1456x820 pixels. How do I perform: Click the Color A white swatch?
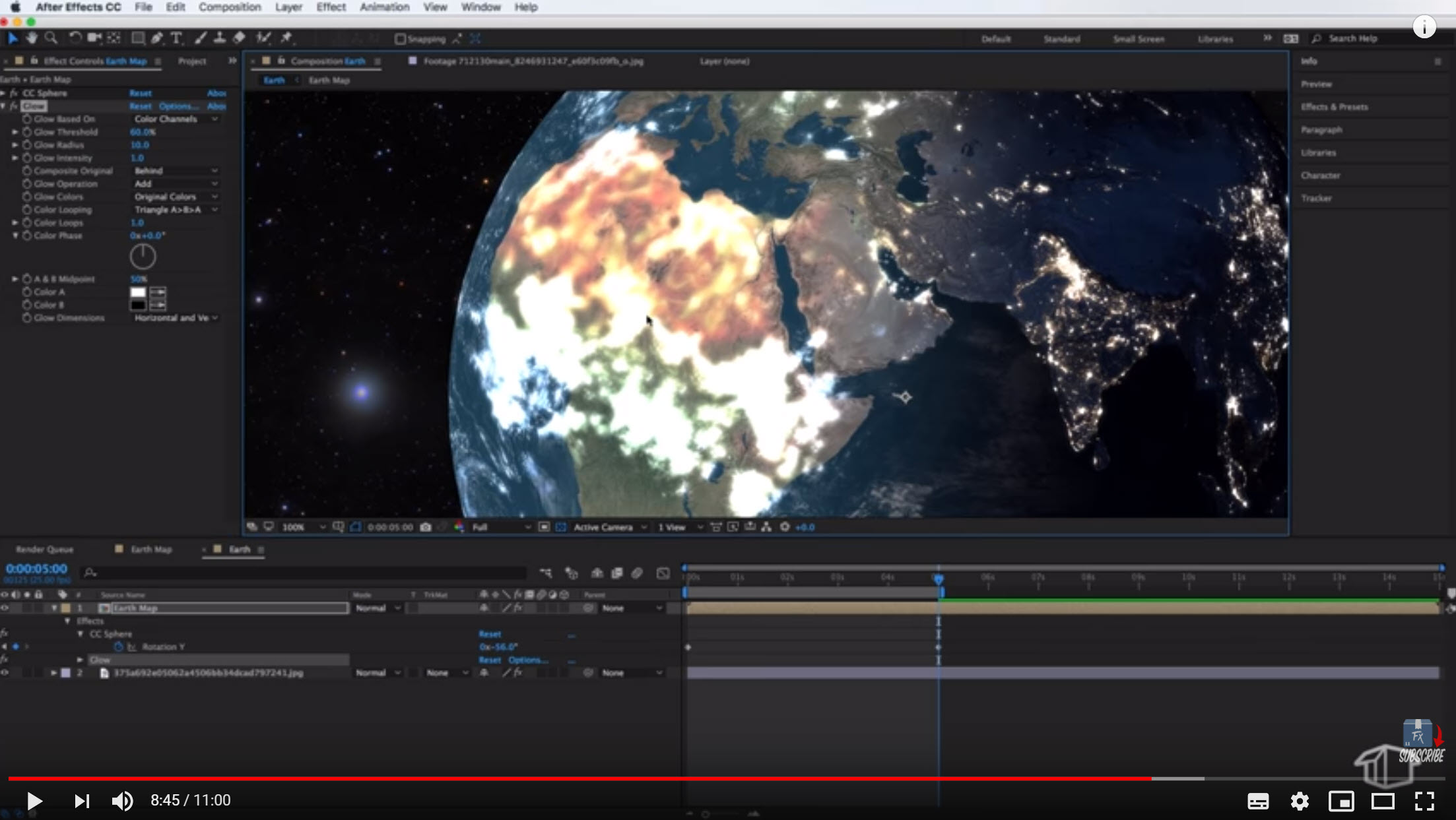pos(138,292)
